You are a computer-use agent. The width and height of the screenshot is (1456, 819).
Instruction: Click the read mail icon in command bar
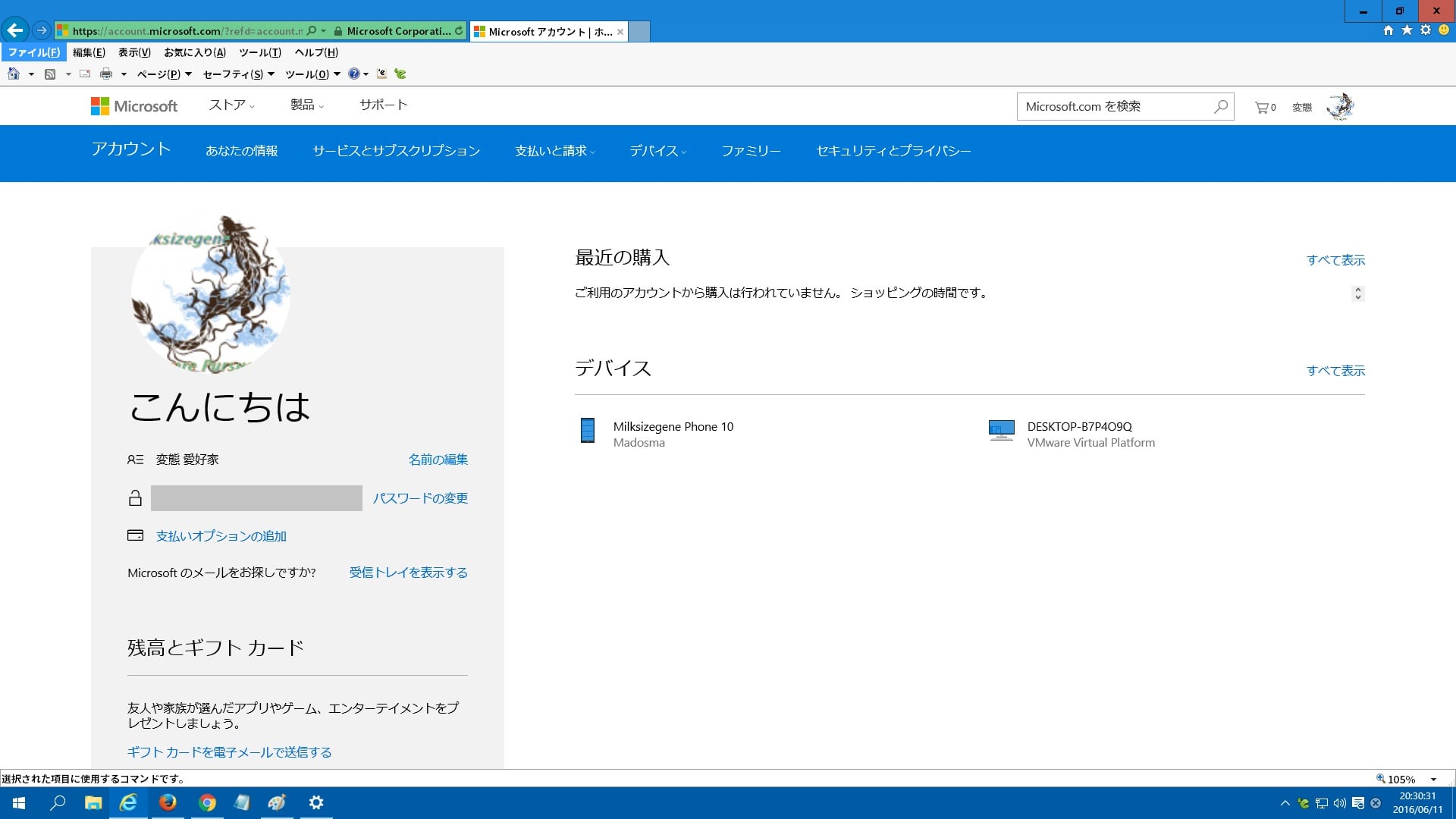tap(85, 74)
